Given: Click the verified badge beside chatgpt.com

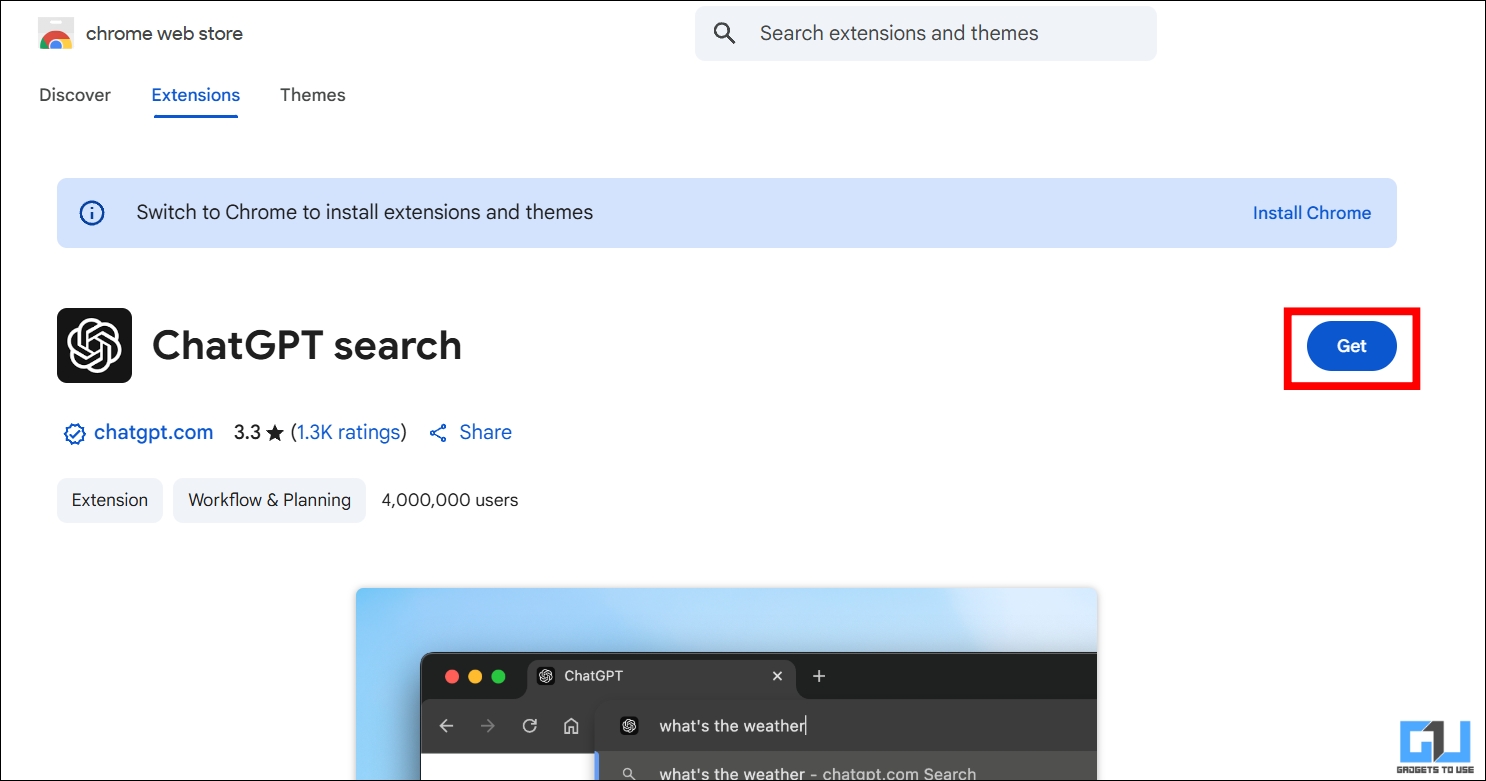Looking at the screenshot, I should (x=74, y=433).
